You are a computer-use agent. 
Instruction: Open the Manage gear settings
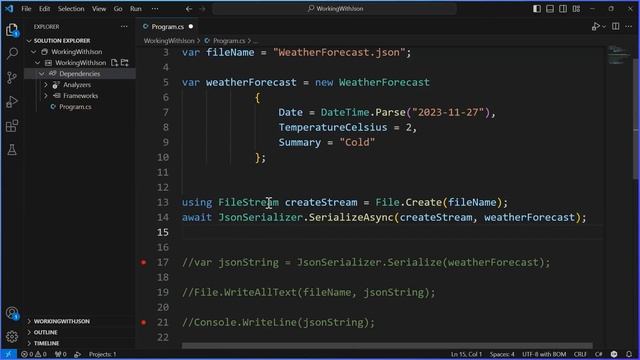click(12, 337)
